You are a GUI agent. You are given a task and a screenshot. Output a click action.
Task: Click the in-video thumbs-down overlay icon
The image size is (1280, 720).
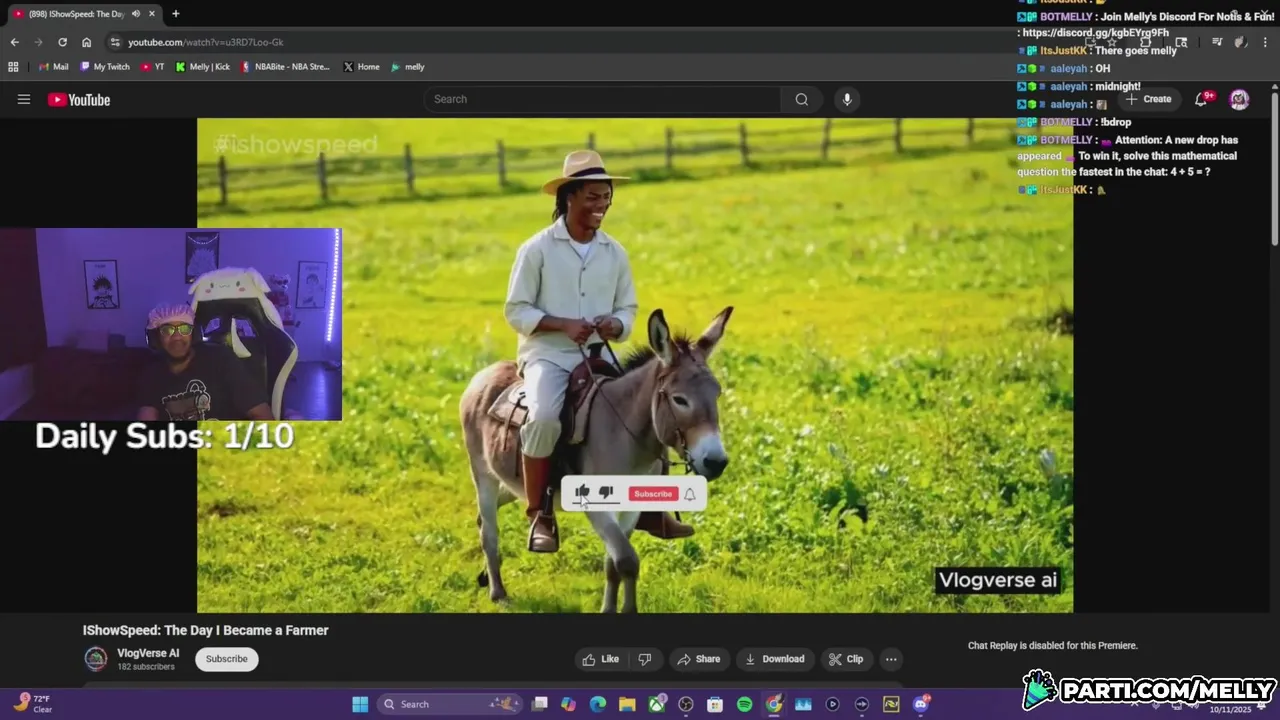(606, 493)
